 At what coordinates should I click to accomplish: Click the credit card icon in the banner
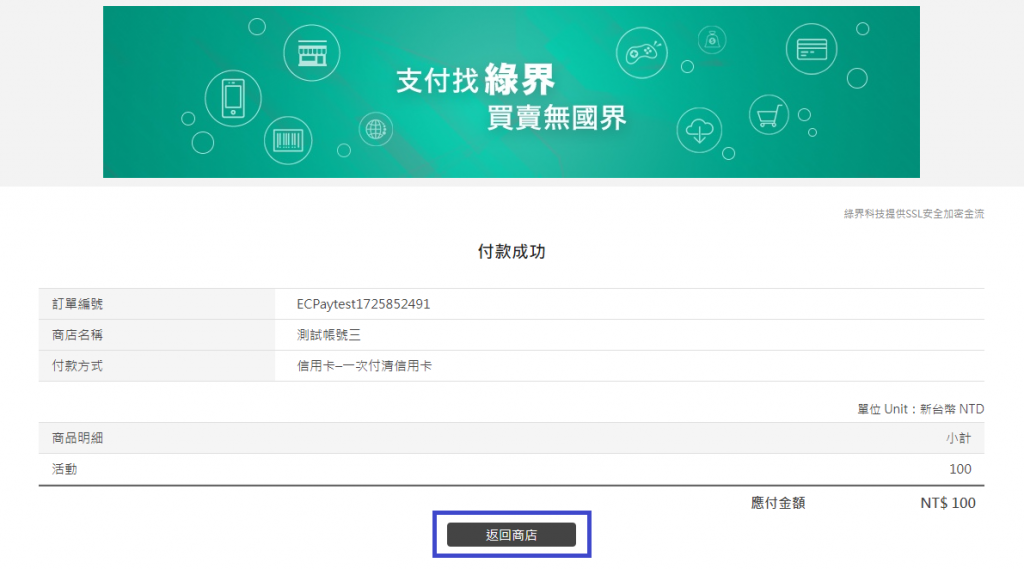pos(812,49)
